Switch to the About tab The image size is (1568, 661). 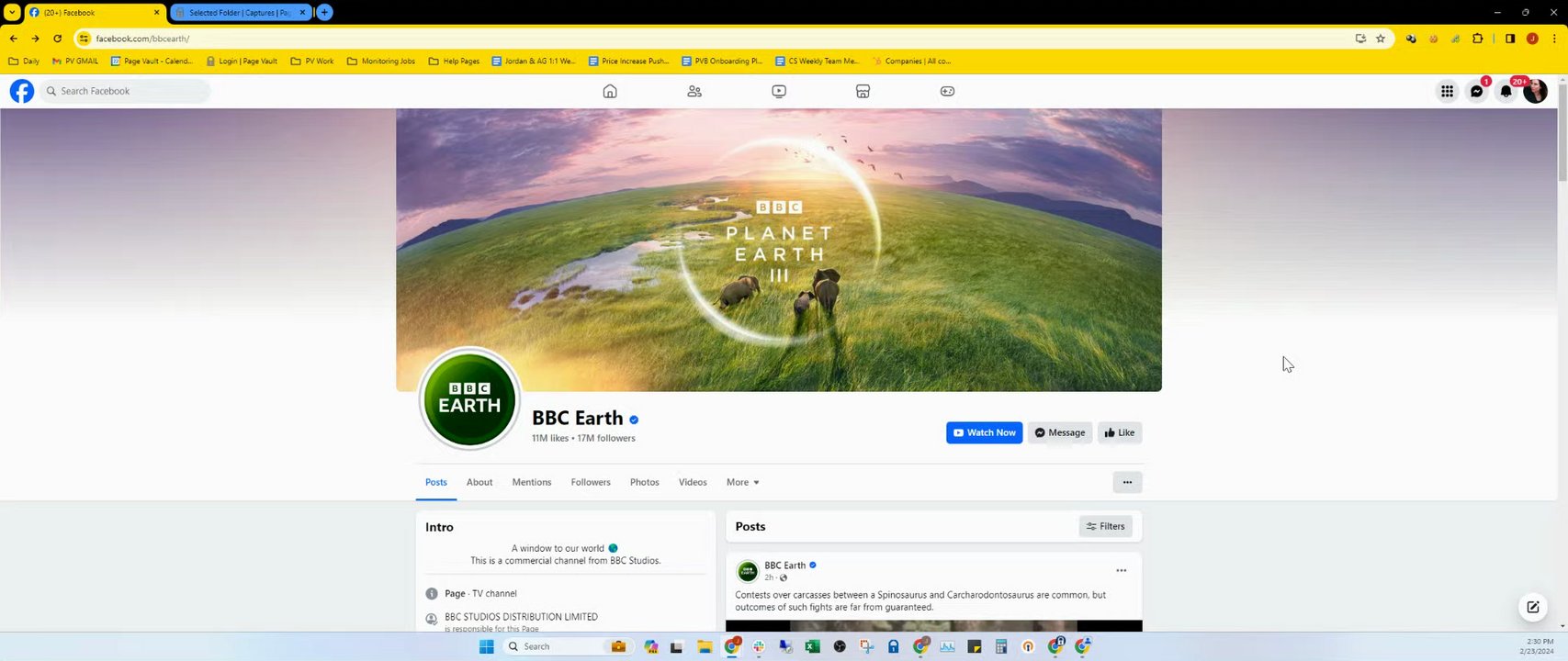tap(479, 482)
